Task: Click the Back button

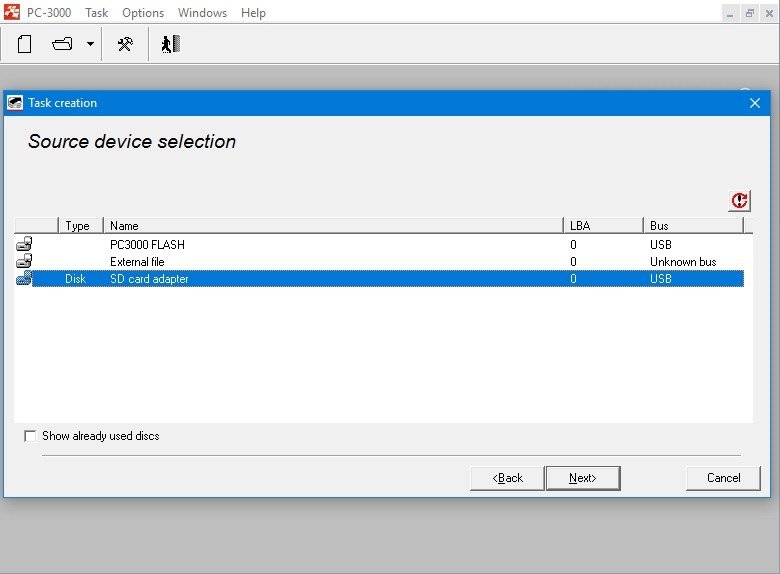Action: coord(507,478)
